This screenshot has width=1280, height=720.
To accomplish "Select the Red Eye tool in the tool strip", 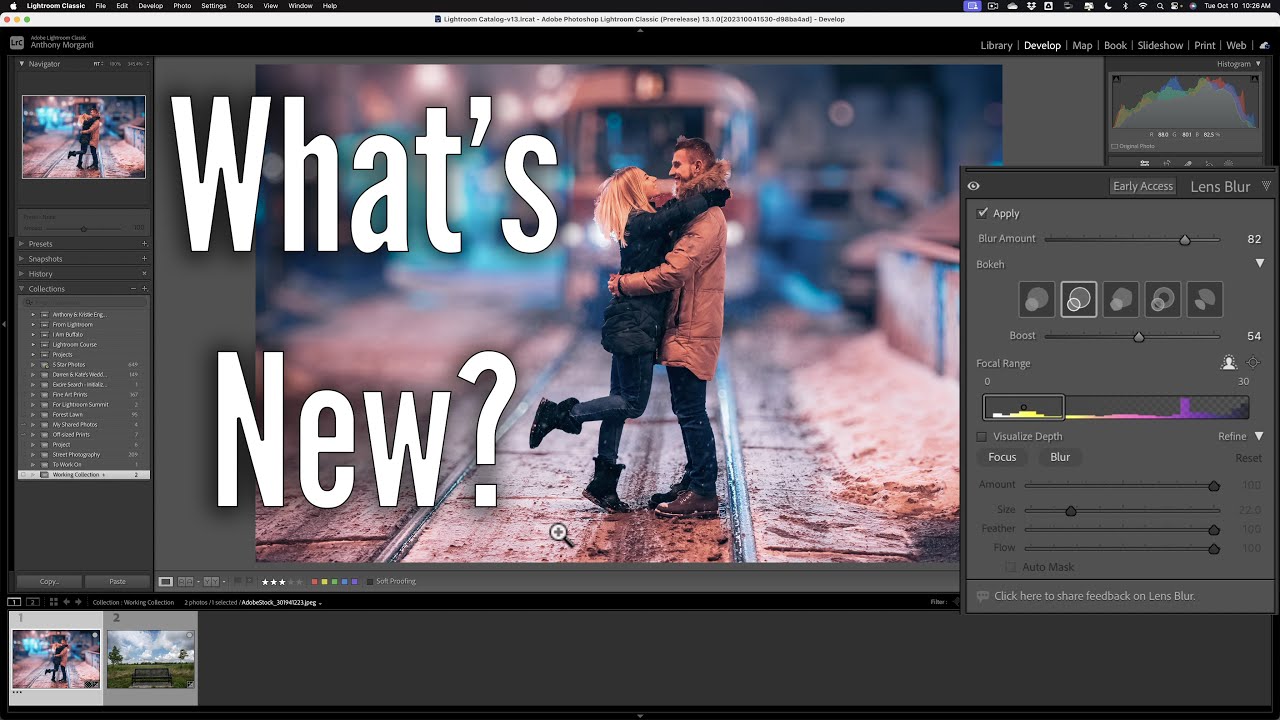I will pyautogui.click(x=1209, y=163).
